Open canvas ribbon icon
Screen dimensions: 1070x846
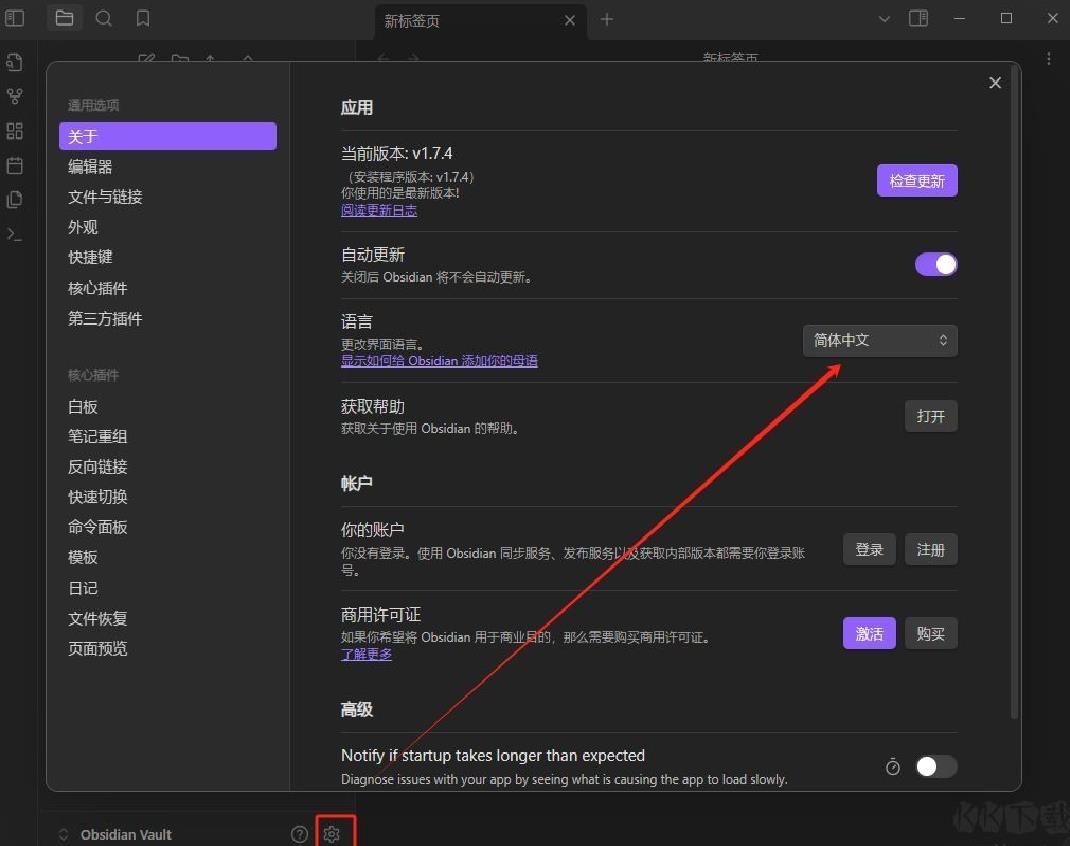(x=14, y=131)
